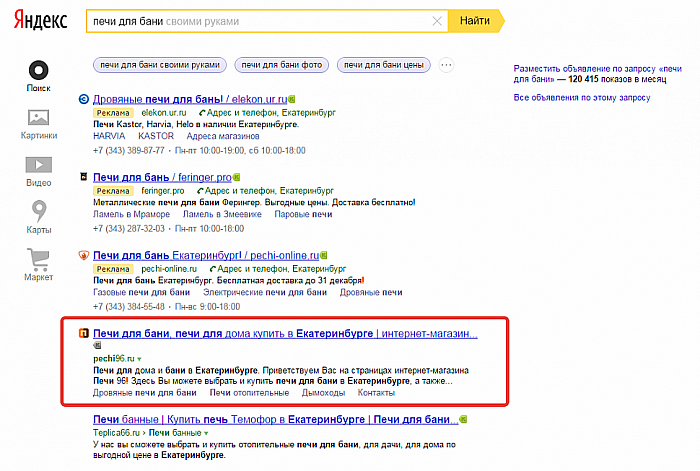Click phone number +7 (343) 389-87-77
The height and width of the screenshot is (471, 700).
pyautogui.click(x=129, y=150)
